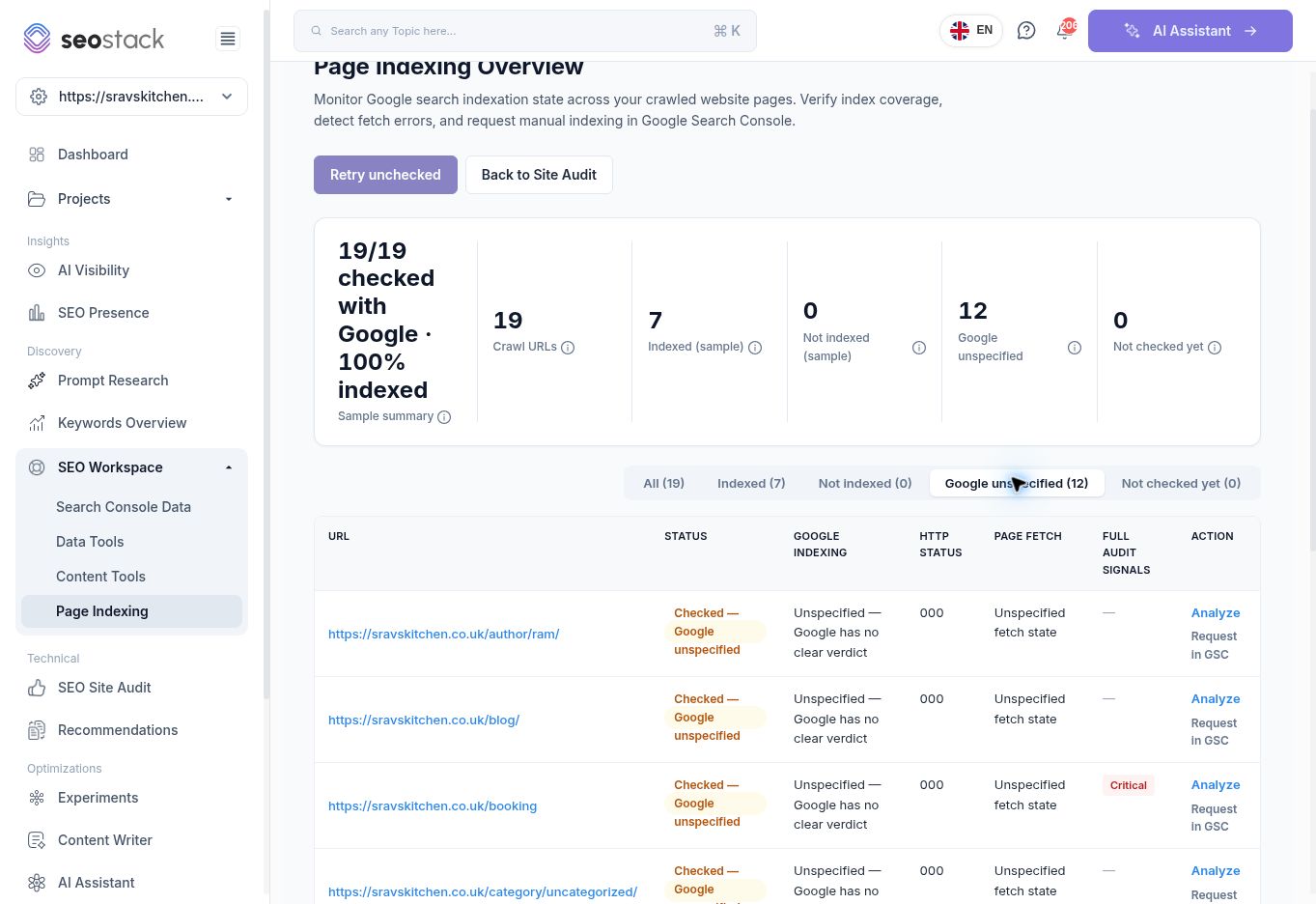Click the Dashboard grid icon
Screen dimensions: 1316x904
tap(37, 155)
